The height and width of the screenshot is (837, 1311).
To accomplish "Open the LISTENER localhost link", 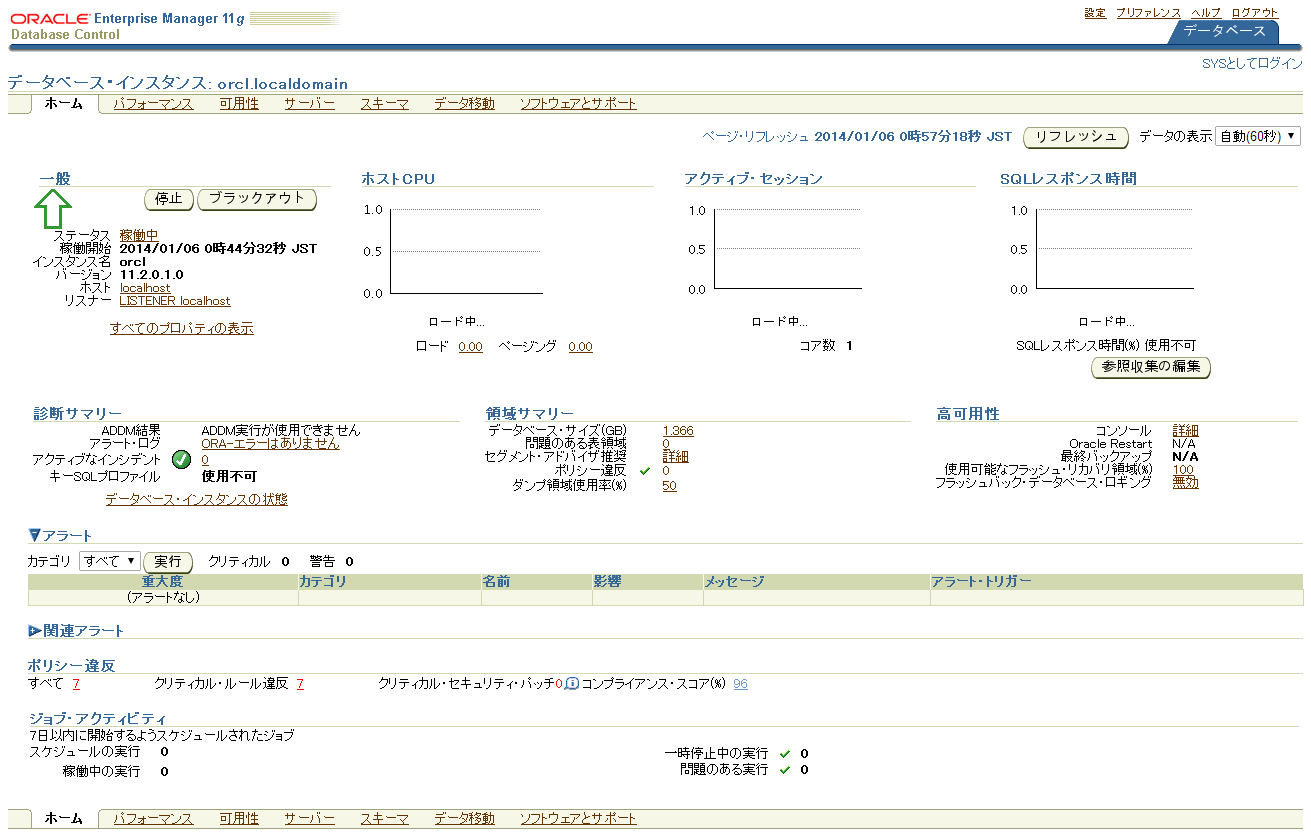I will point(175,301).
